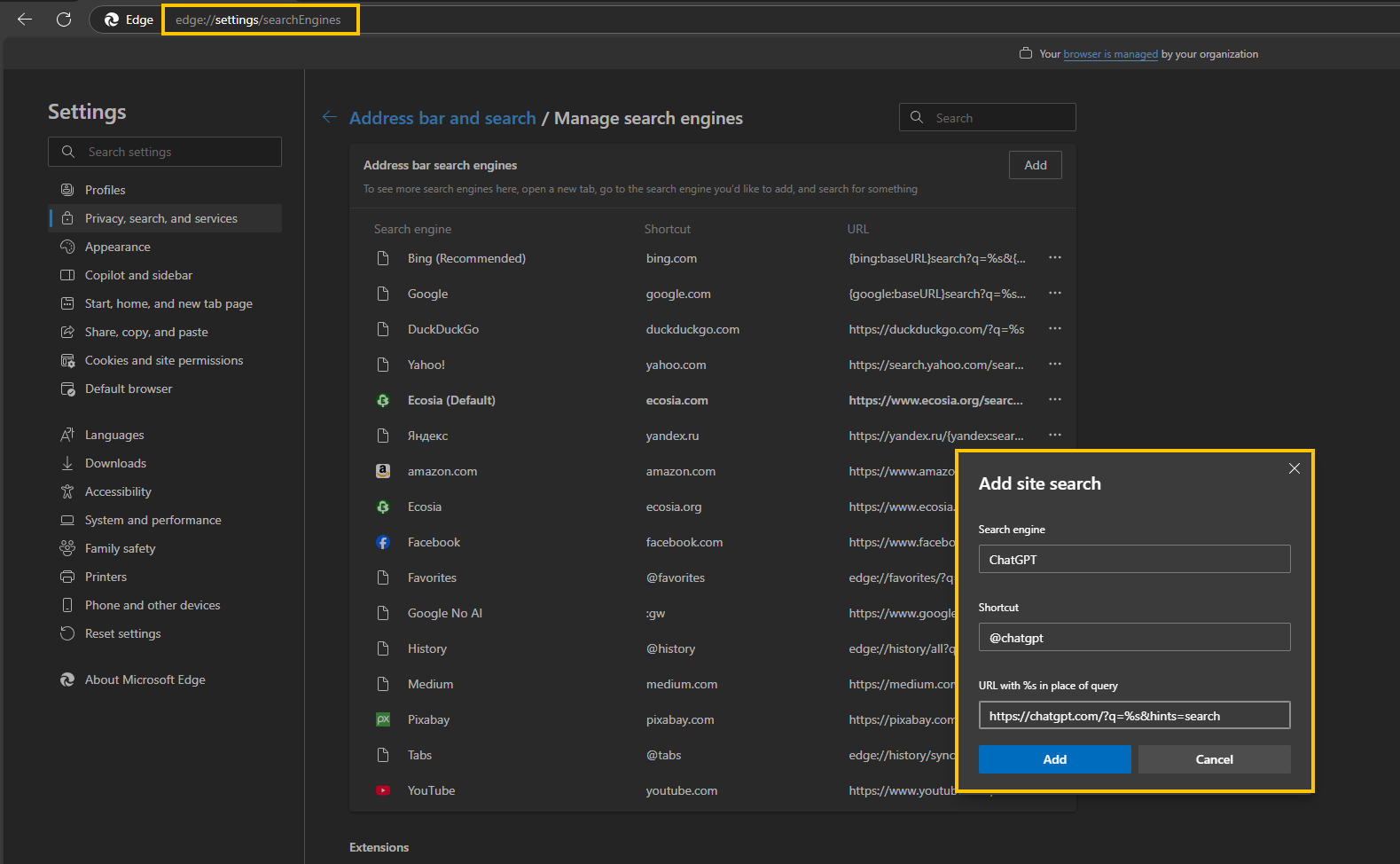Click the amazon.com favicon
This screenshot has width=1400, height=864.
click(383, 471)
